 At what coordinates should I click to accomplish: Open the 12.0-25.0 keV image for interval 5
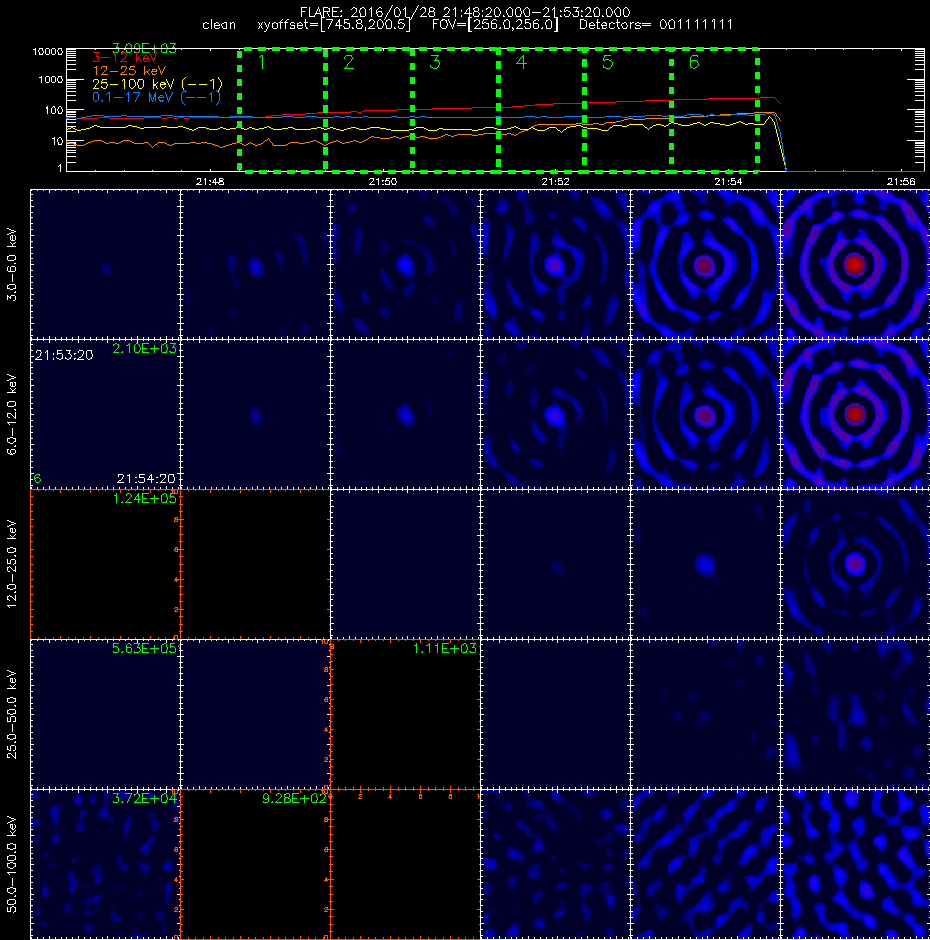(705, 564)
